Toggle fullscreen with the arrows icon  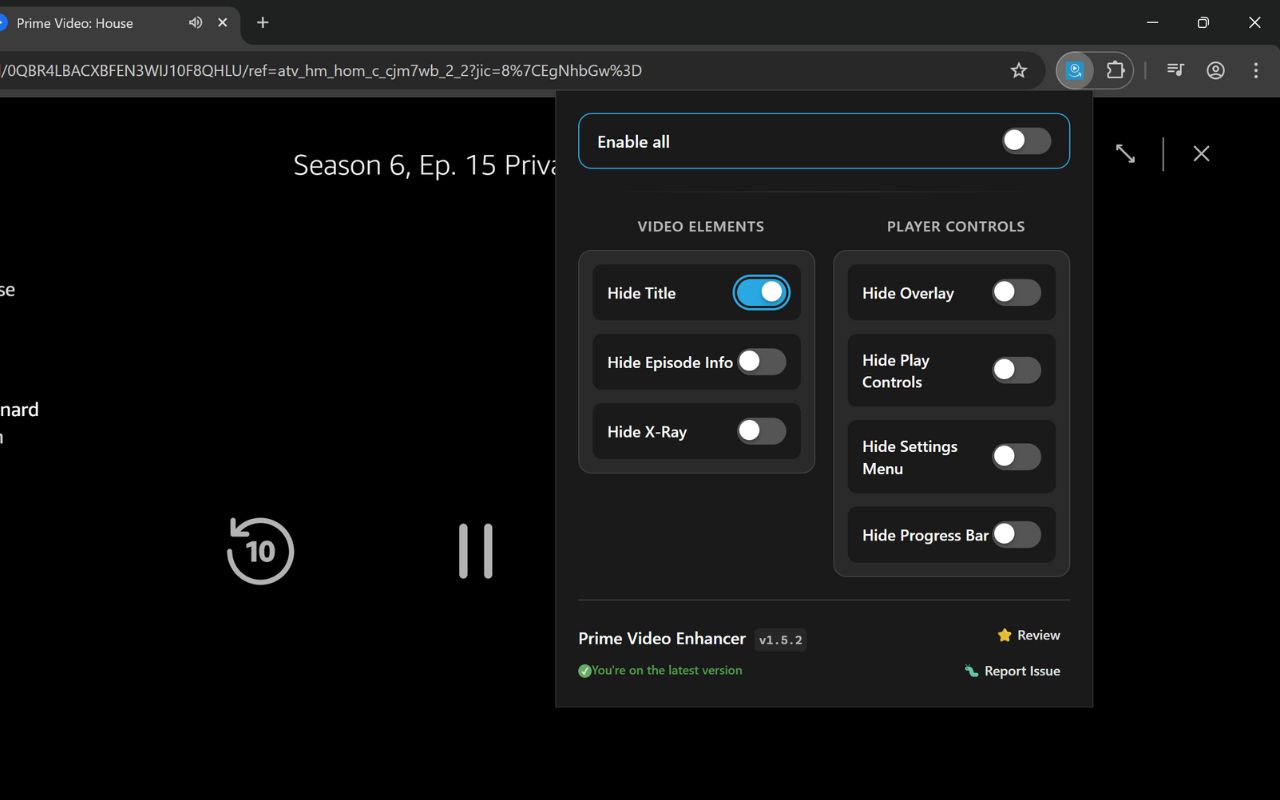click(x=1125, y=153)
